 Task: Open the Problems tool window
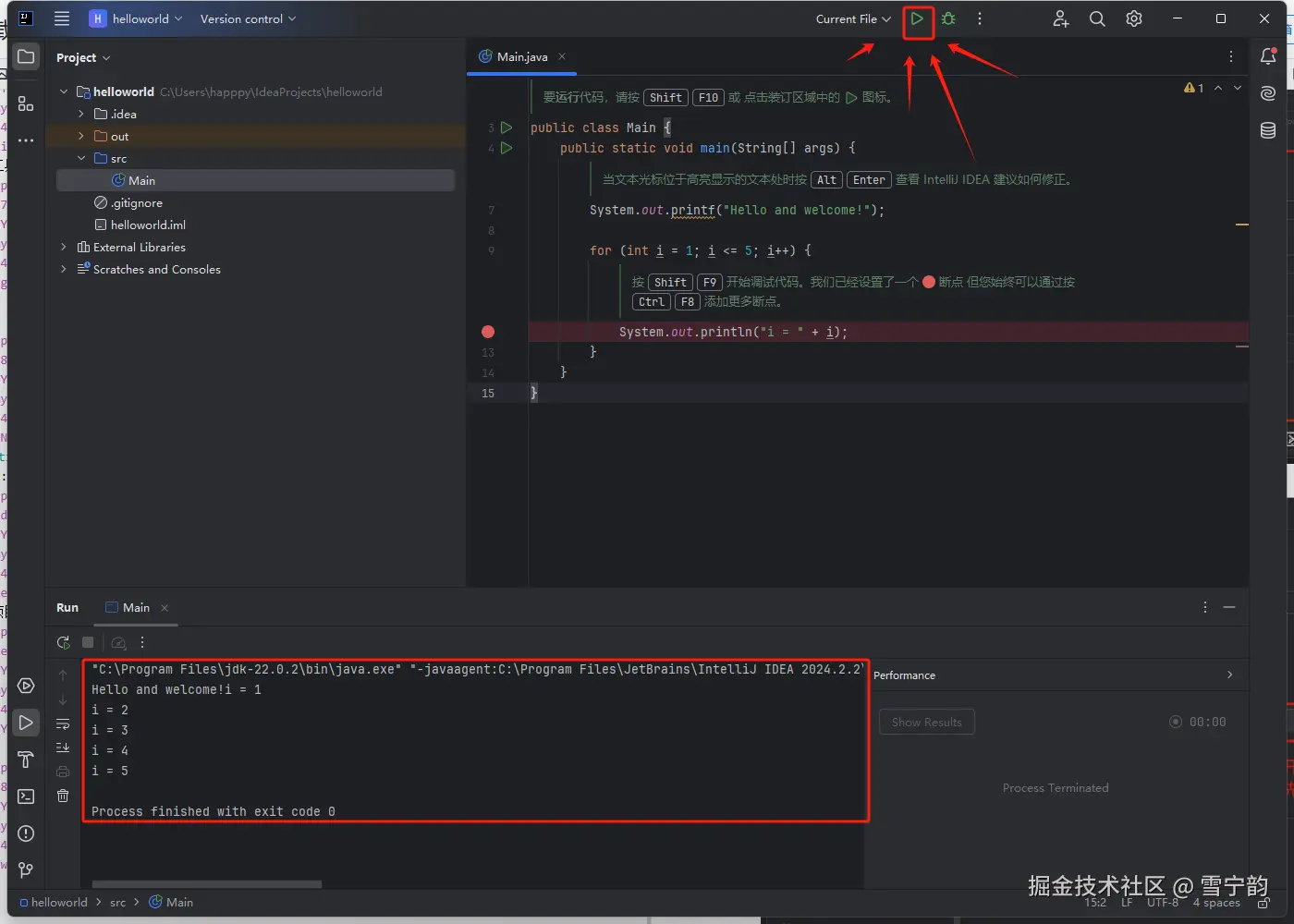pyautogui.click(x=26, y=833)
